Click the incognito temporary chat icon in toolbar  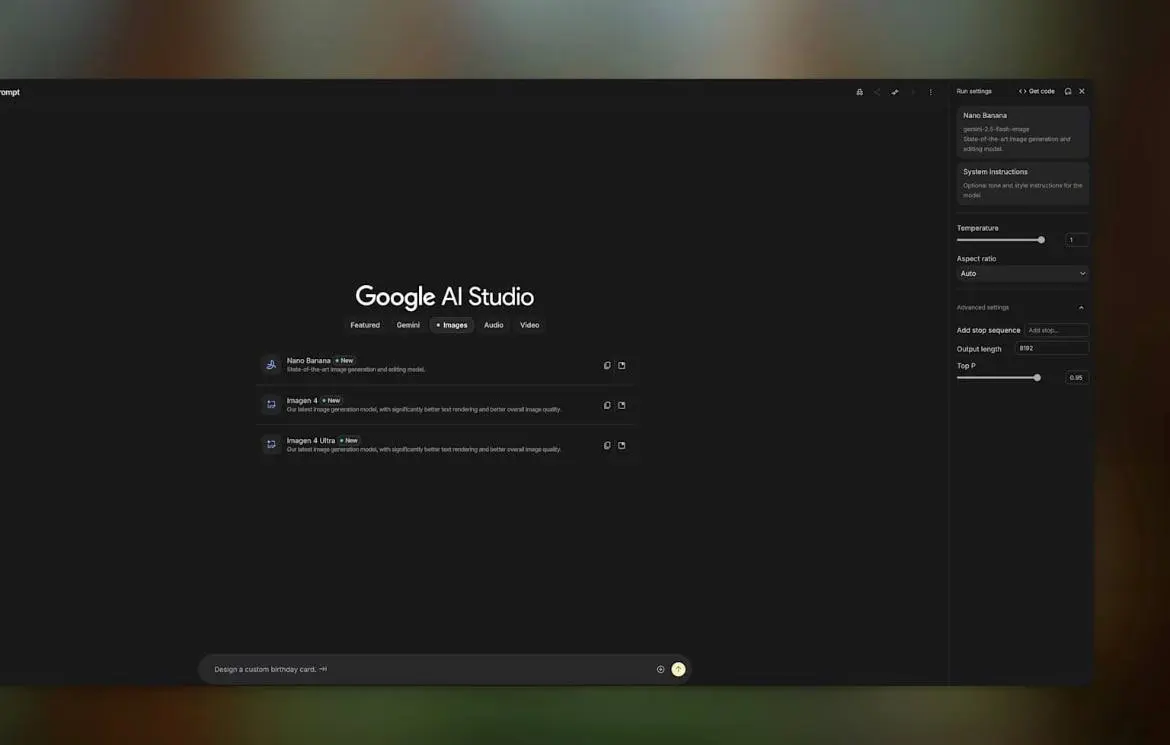[860, 92]
